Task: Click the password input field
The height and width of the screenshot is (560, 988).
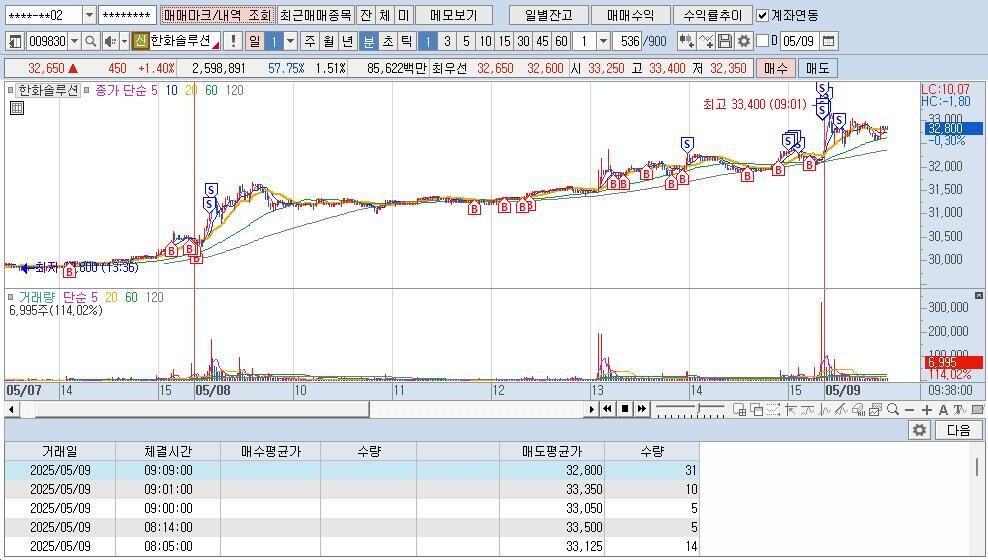Action: 127,15
